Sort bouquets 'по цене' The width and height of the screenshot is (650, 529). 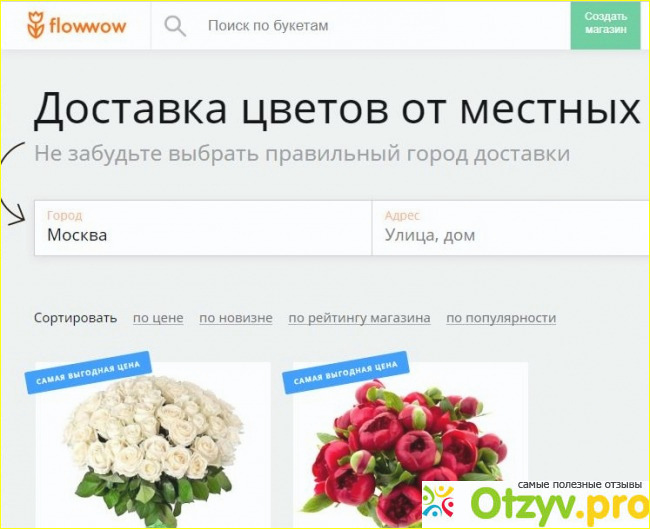click(x=158, y=318)
